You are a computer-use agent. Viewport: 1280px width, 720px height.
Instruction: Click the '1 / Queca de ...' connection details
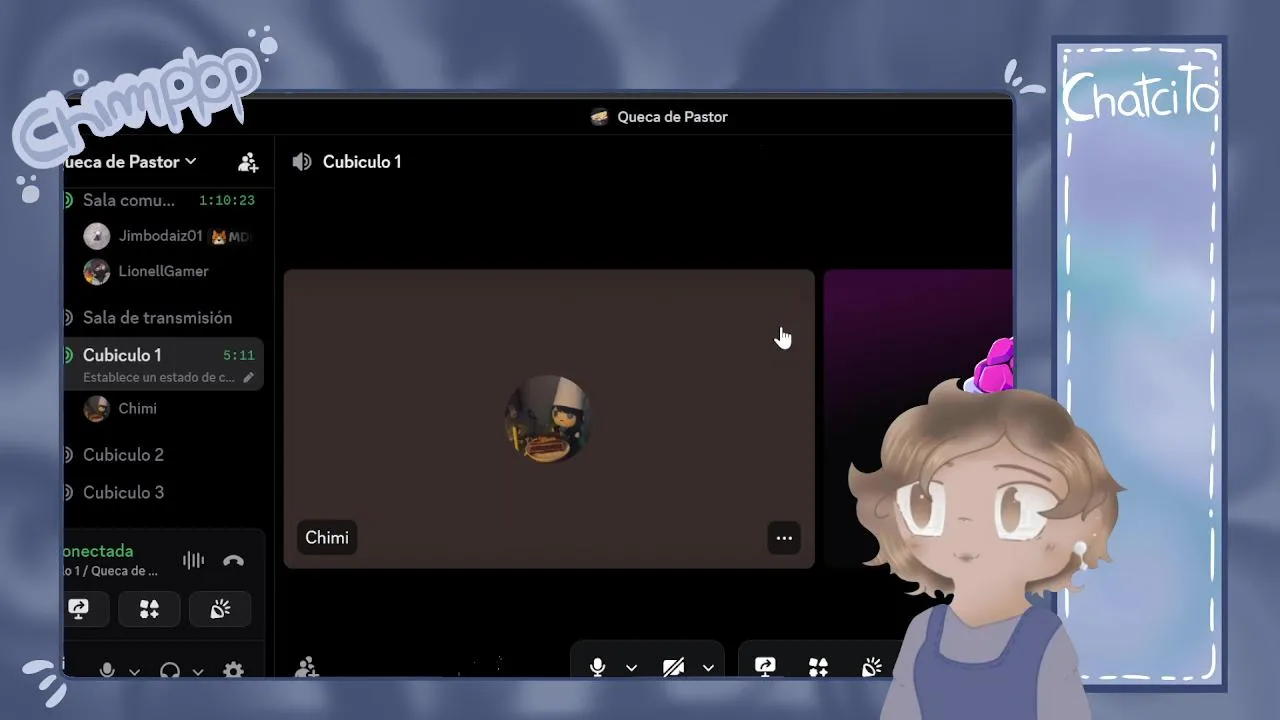(111, 571)
